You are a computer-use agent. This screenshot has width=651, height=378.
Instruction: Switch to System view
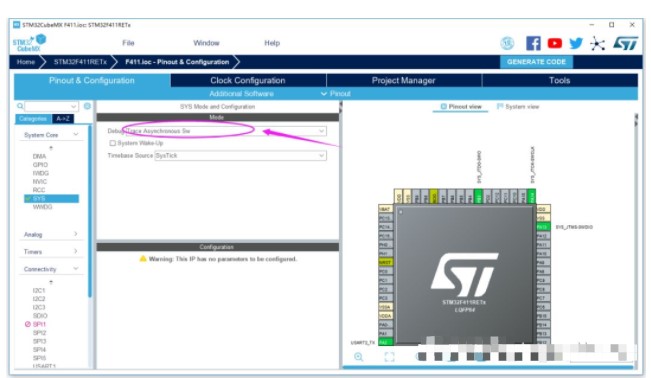[x=518, y=107]
